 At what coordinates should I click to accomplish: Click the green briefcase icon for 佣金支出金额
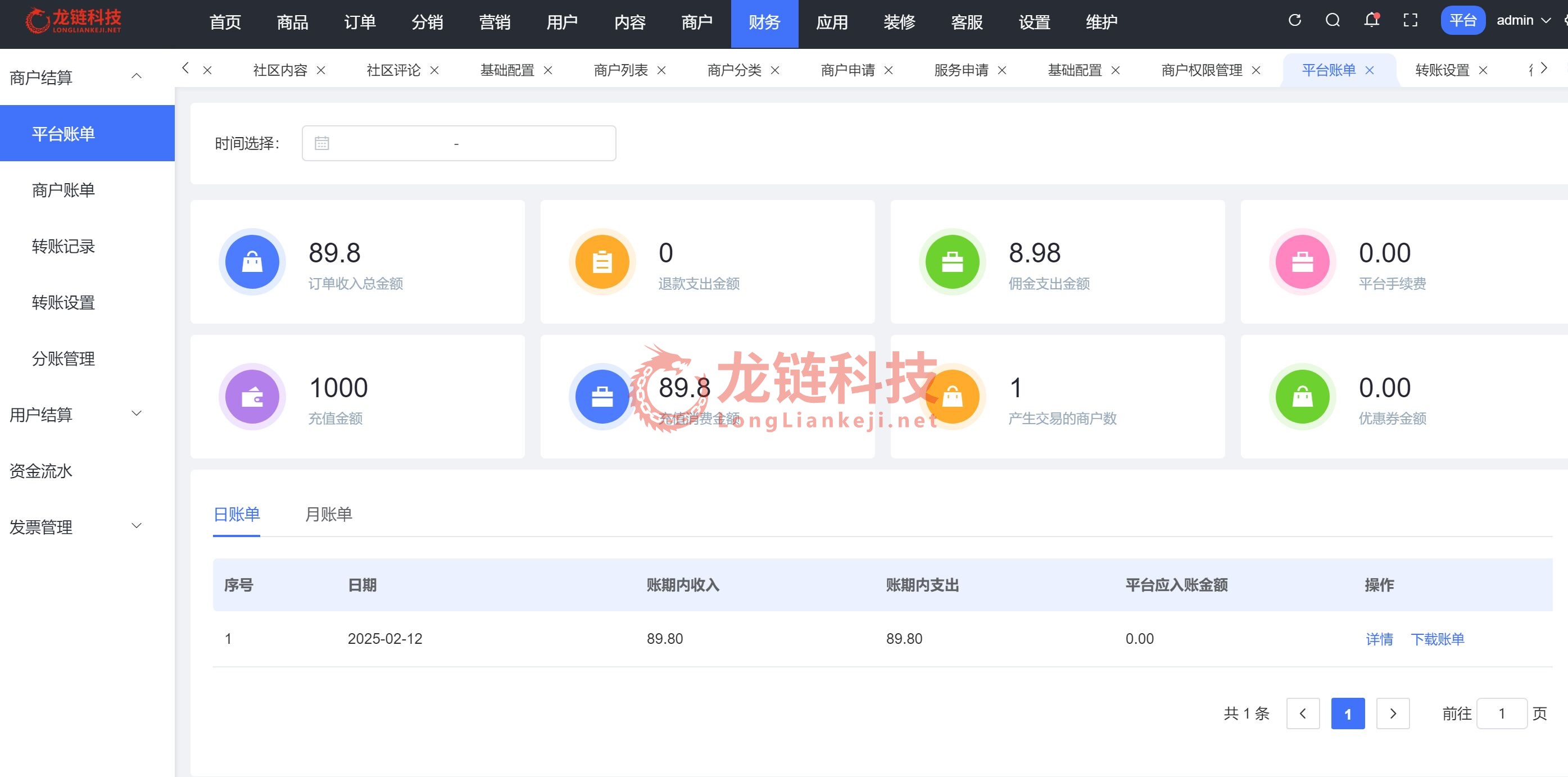point(952,262)
